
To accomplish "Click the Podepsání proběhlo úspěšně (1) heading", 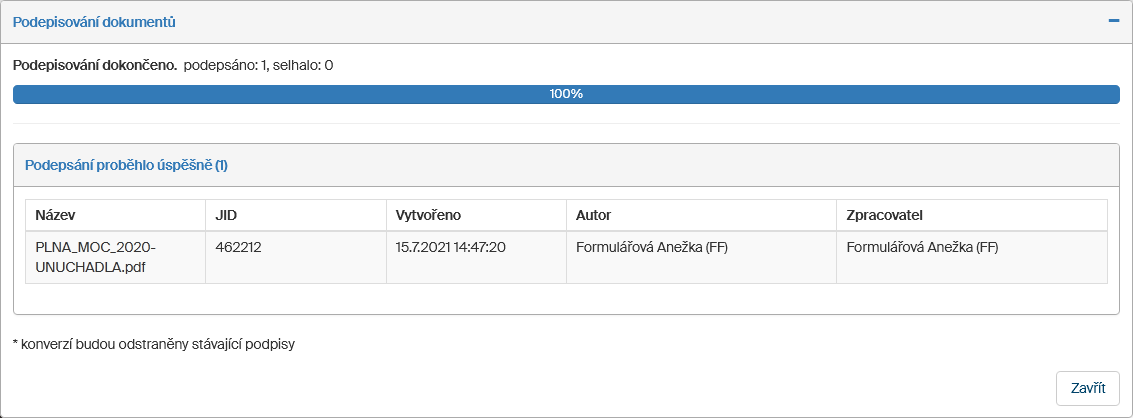I will coord(126,165).
